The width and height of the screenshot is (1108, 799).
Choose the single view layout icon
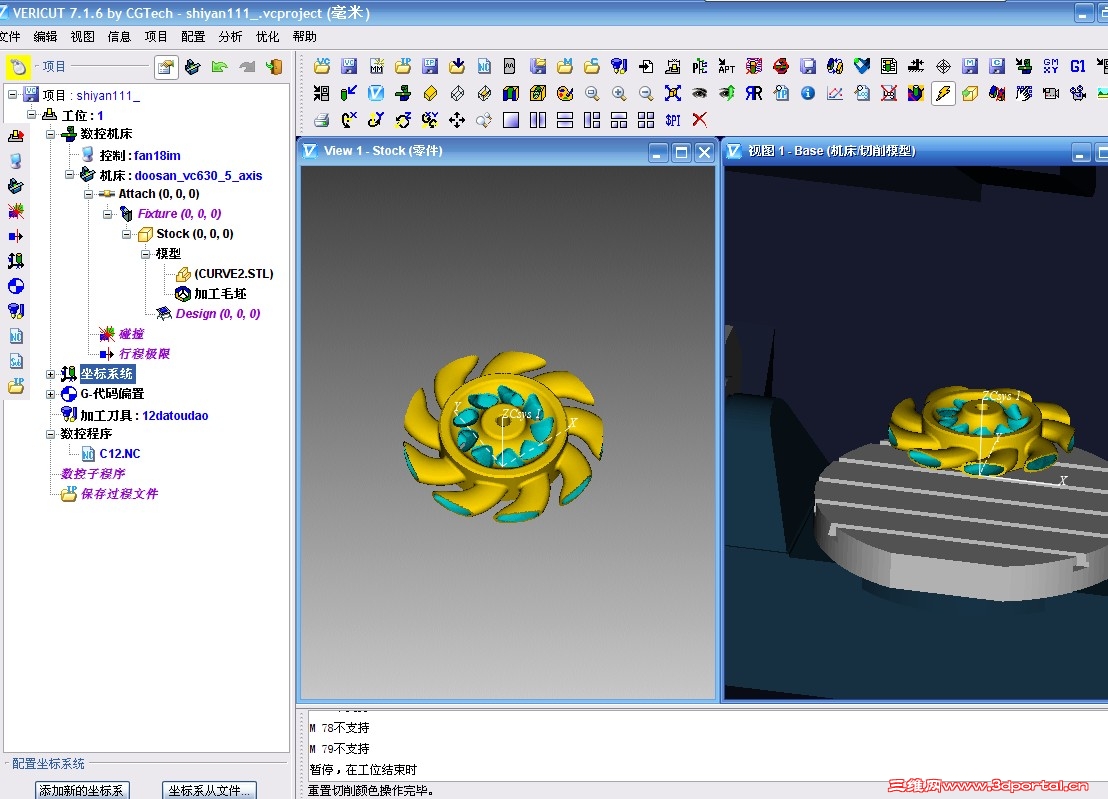(x=511, y=120)
